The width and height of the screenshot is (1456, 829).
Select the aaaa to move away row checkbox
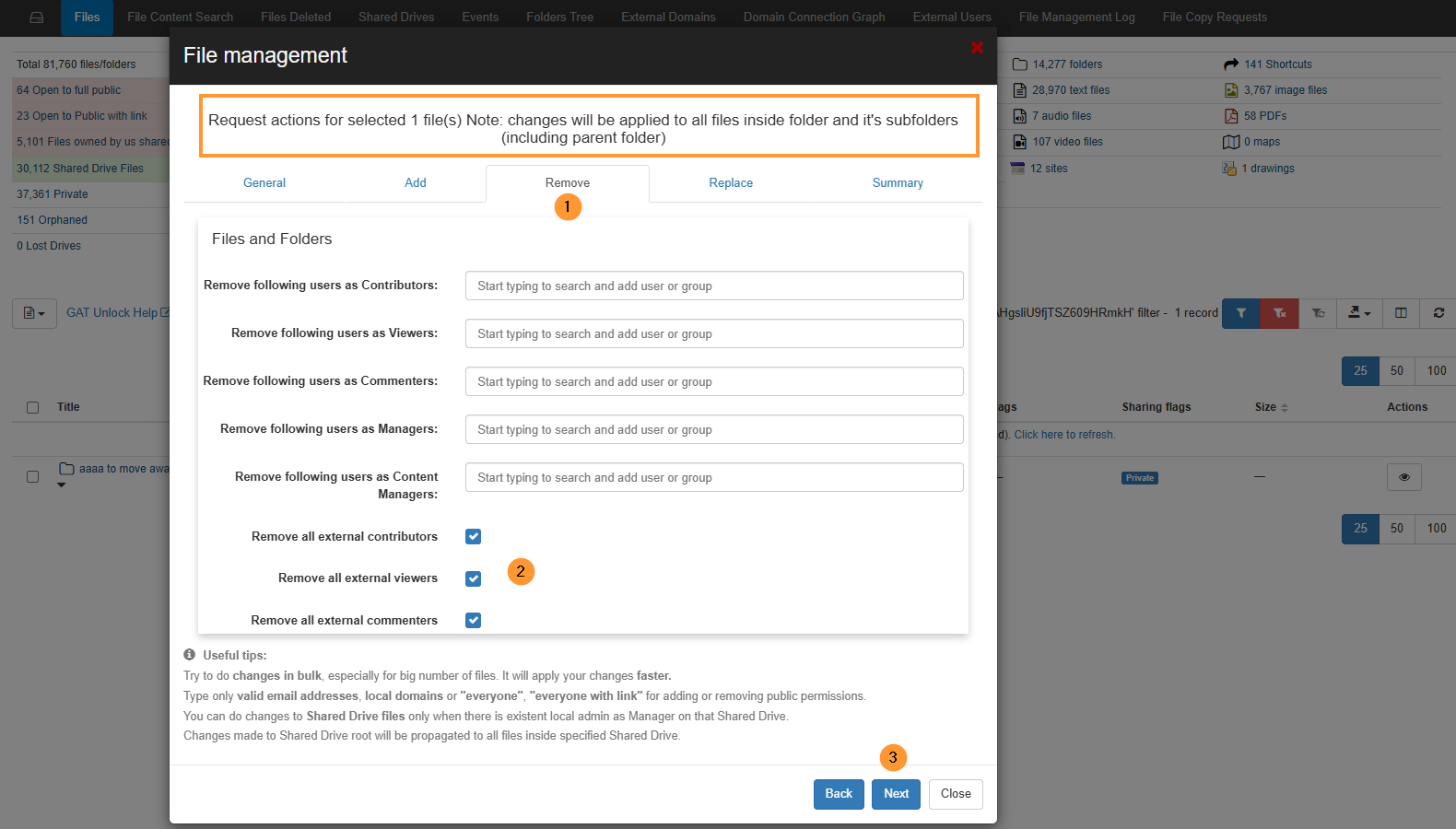tap(33, 477)
